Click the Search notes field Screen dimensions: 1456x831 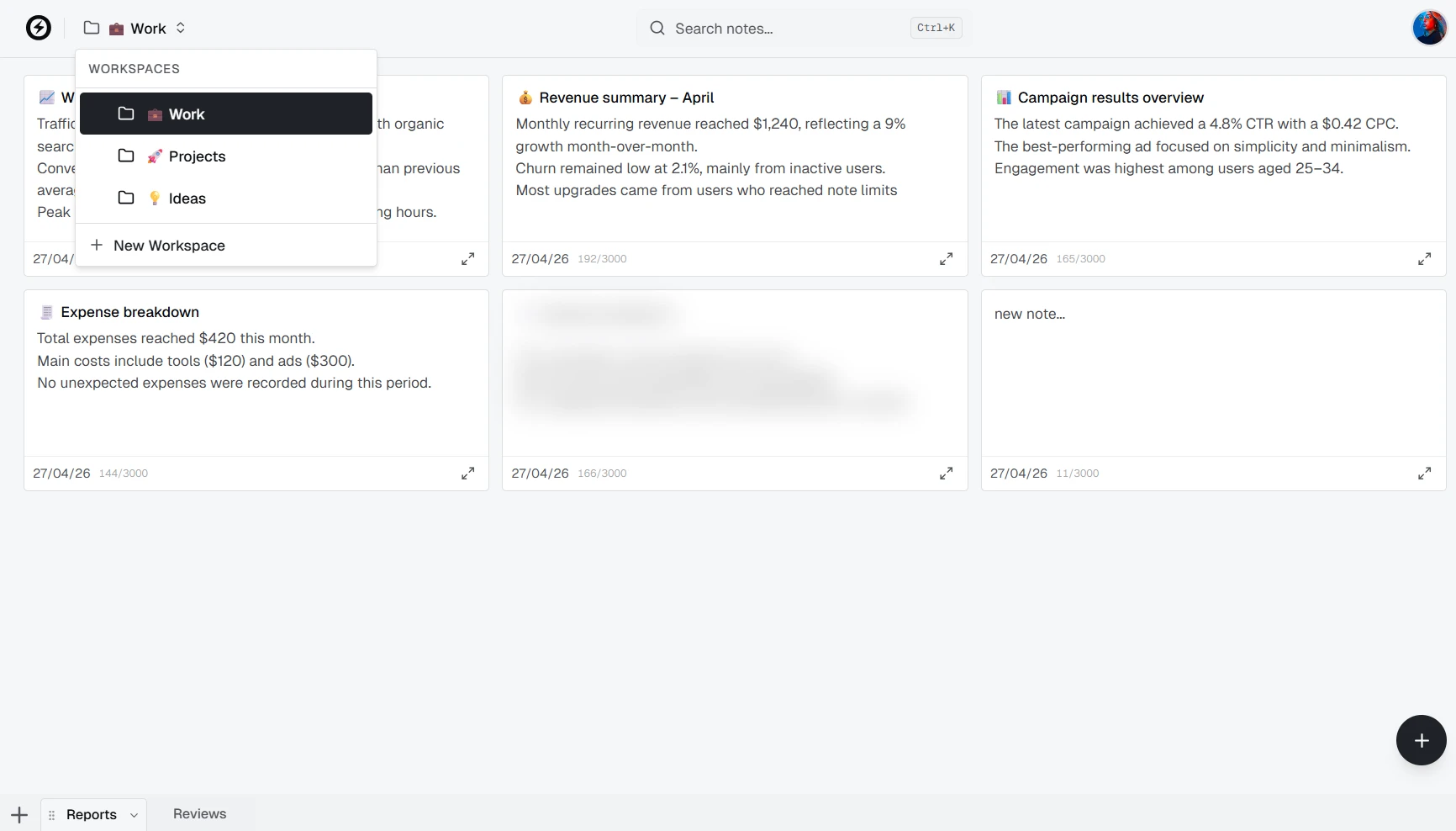pos(804,29)
